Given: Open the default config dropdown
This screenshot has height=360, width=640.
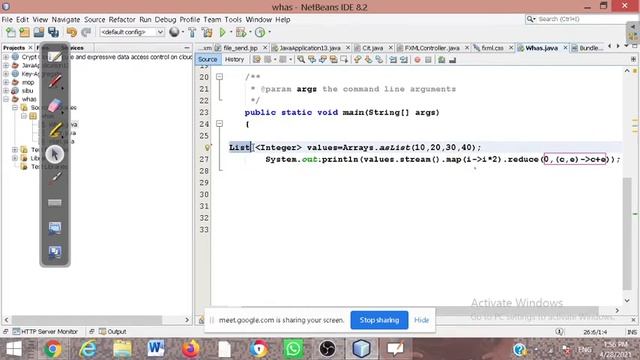Looking at the screenshot, I should (132, 32).
